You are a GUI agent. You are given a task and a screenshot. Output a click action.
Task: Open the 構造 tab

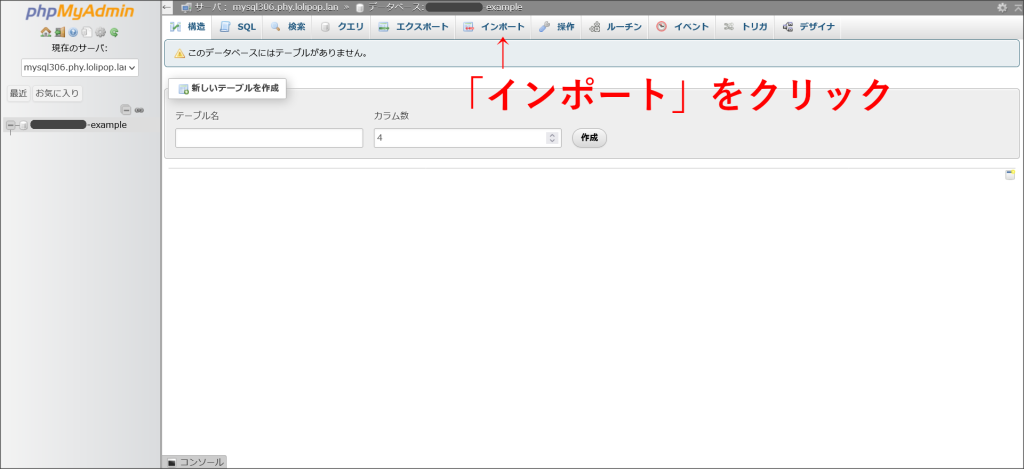point(187,27)
